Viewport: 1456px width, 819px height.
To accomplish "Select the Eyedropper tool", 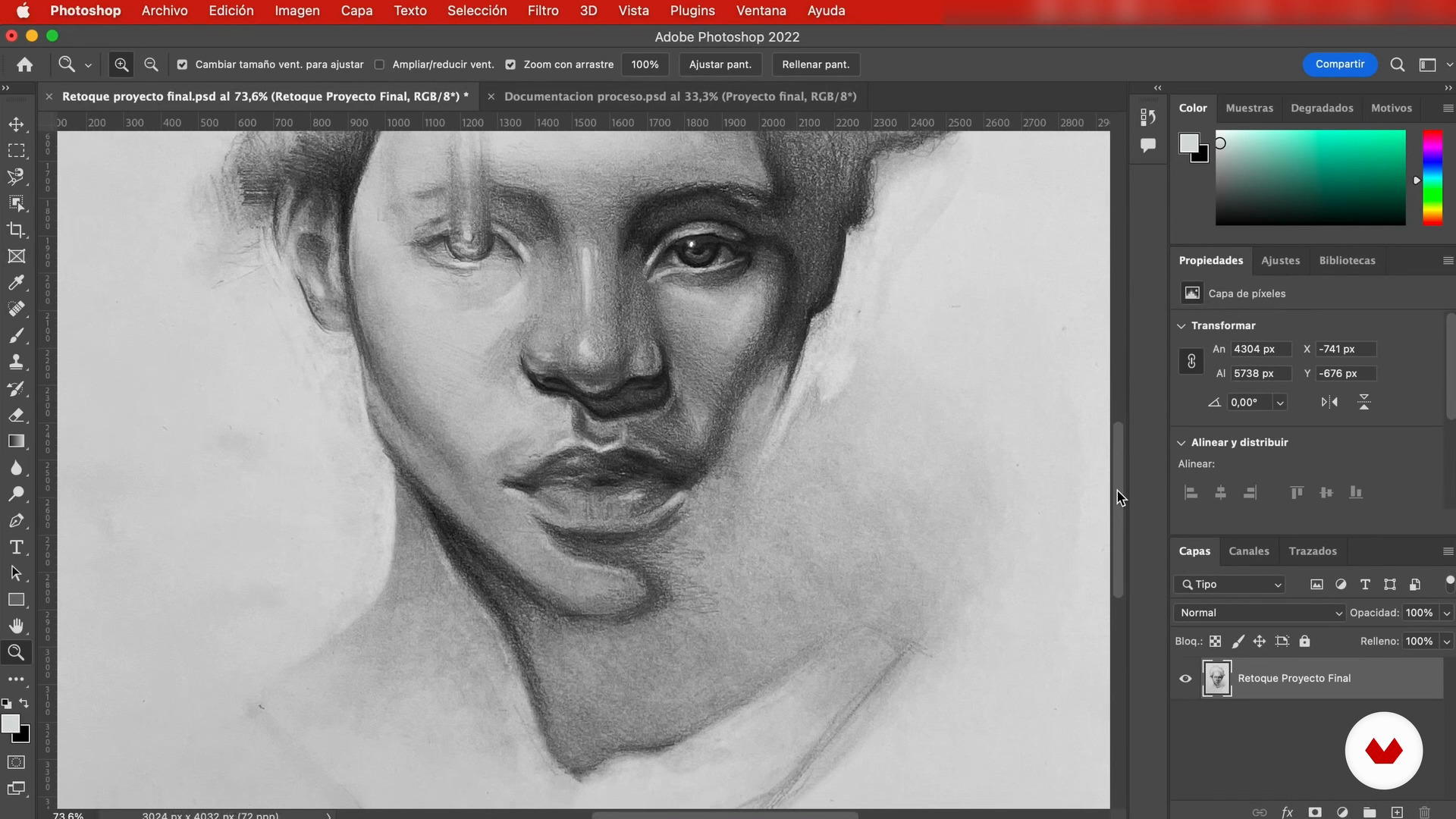I will coord(16,283).
